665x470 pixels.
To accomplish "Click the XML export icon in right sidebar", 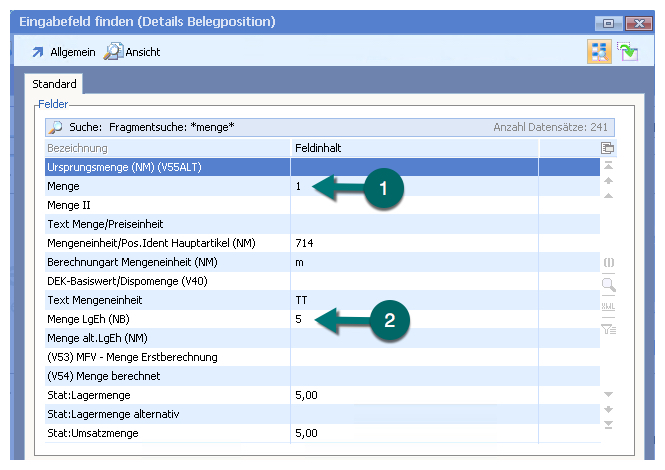I will click(x=608, y=305).
